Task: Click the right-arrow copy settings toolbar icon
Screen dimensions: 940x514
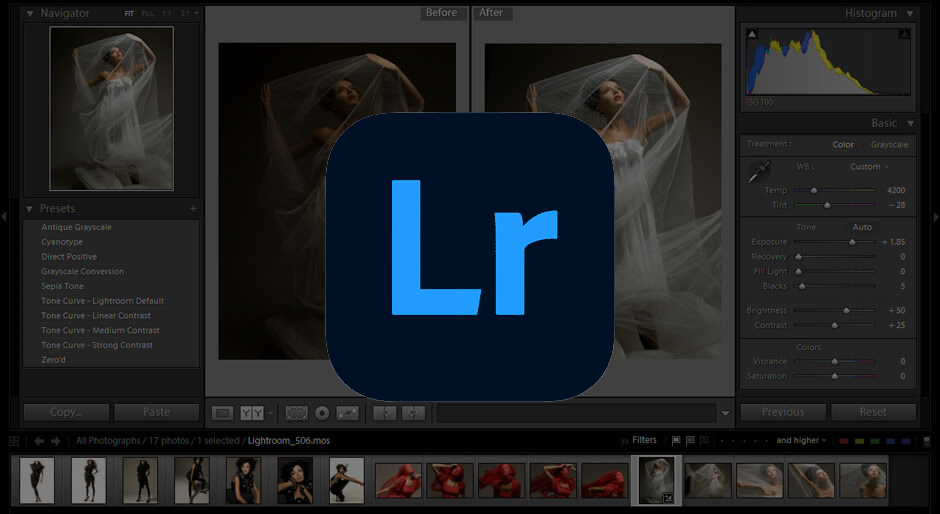Action: pos(385,413)
